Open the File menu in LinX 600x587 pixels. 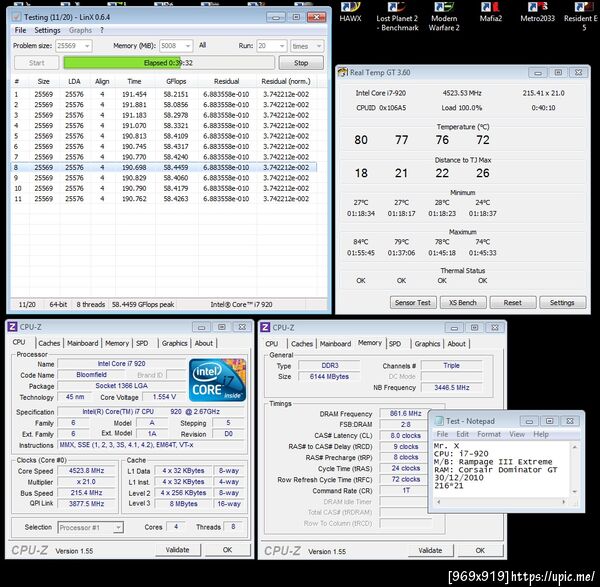pyautogui.click(x=20, y=30)
